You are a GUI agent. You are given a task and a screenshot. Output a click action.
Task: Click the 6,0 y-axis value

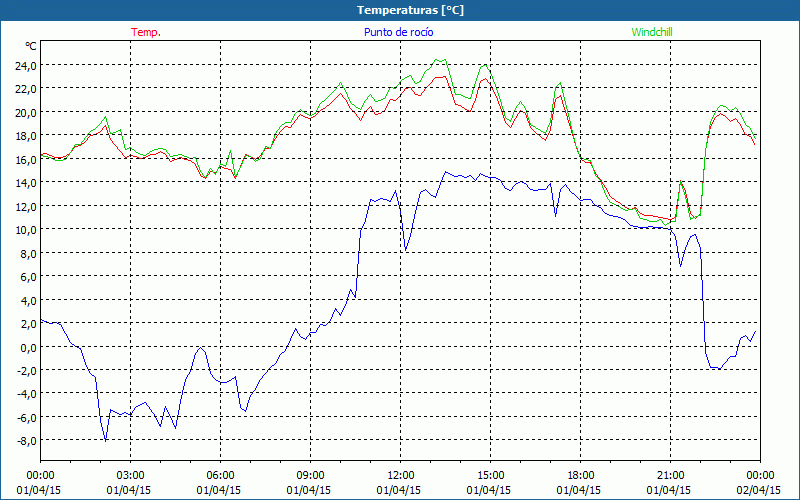click(29, 277)
